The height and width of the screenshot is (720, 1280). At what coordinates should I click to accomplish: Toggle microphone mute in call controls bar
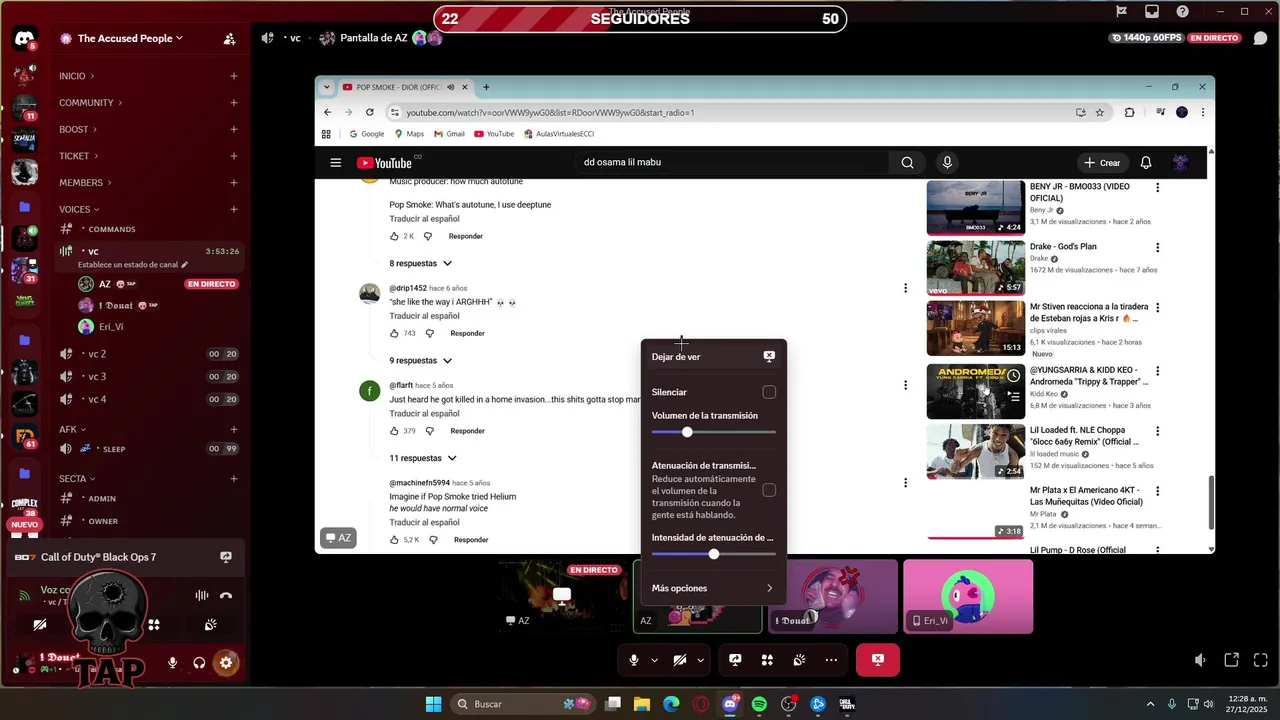coord(634,660)
